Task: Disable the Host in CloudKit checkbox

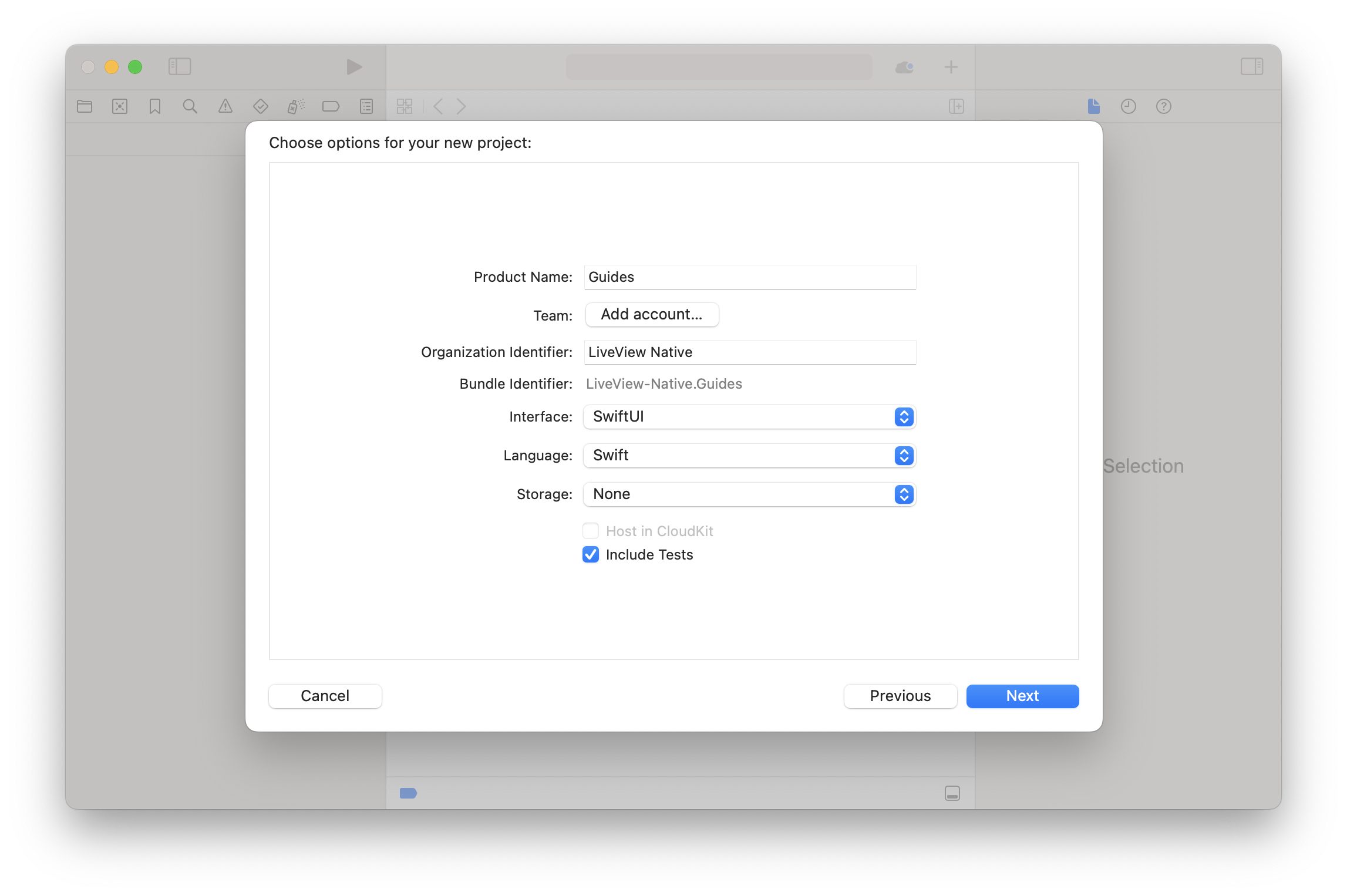Action: (590, 530)
